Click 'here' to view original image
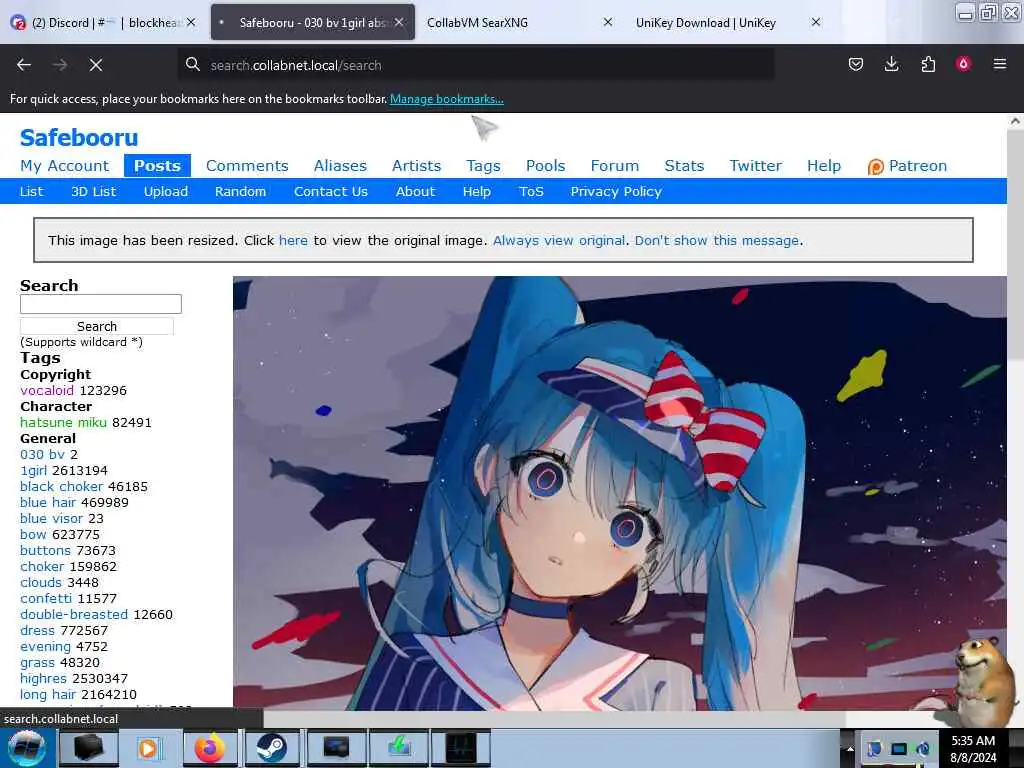The height and width of the screenshot is (768, 1024). coord(293,240)
